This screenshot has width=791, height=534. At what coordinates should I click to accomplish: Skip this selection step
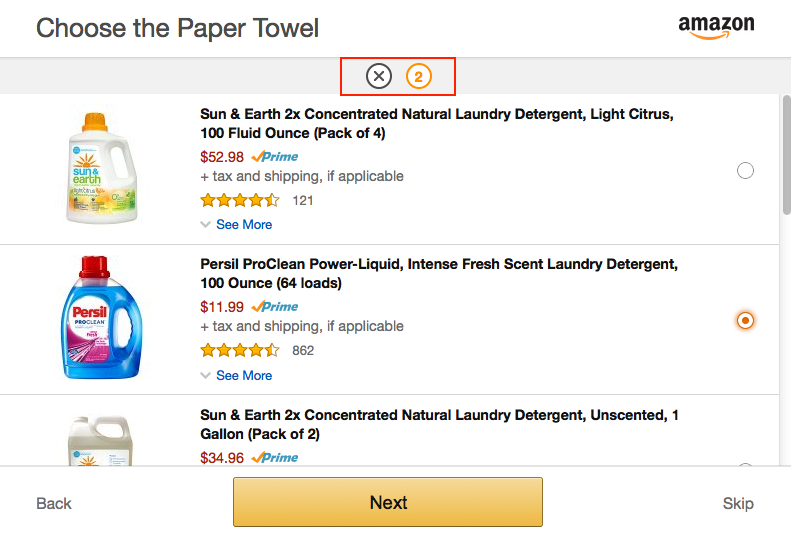[x=738, y=503]
